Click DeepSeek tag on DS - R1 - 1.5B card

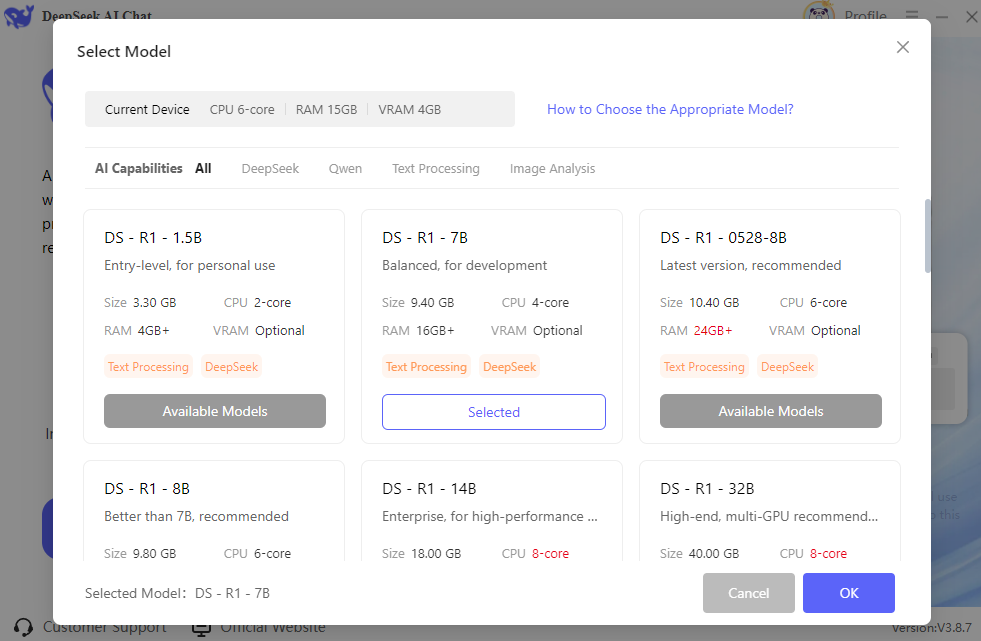click(x=231, y=366)
